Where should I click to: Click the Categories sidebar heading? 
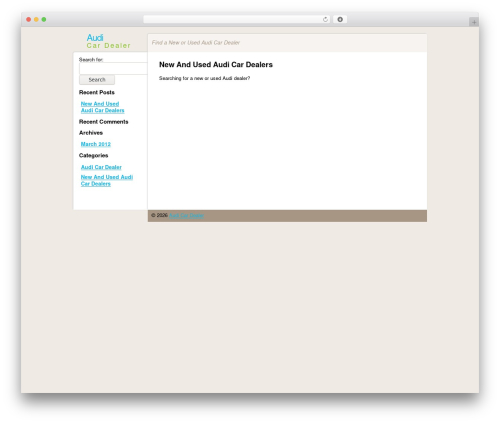tap(93, 155)
